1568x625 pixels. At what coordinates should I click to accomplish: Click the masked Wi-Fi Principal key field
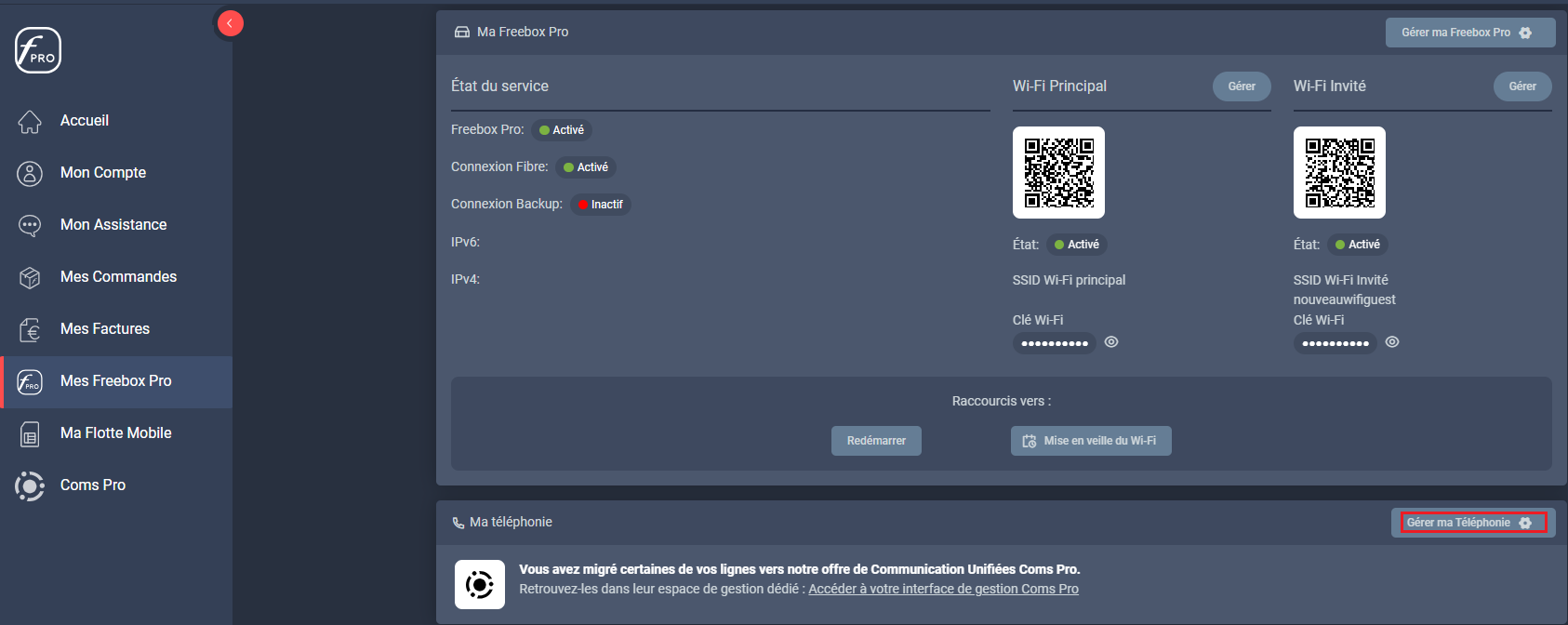pos(1055,343)
